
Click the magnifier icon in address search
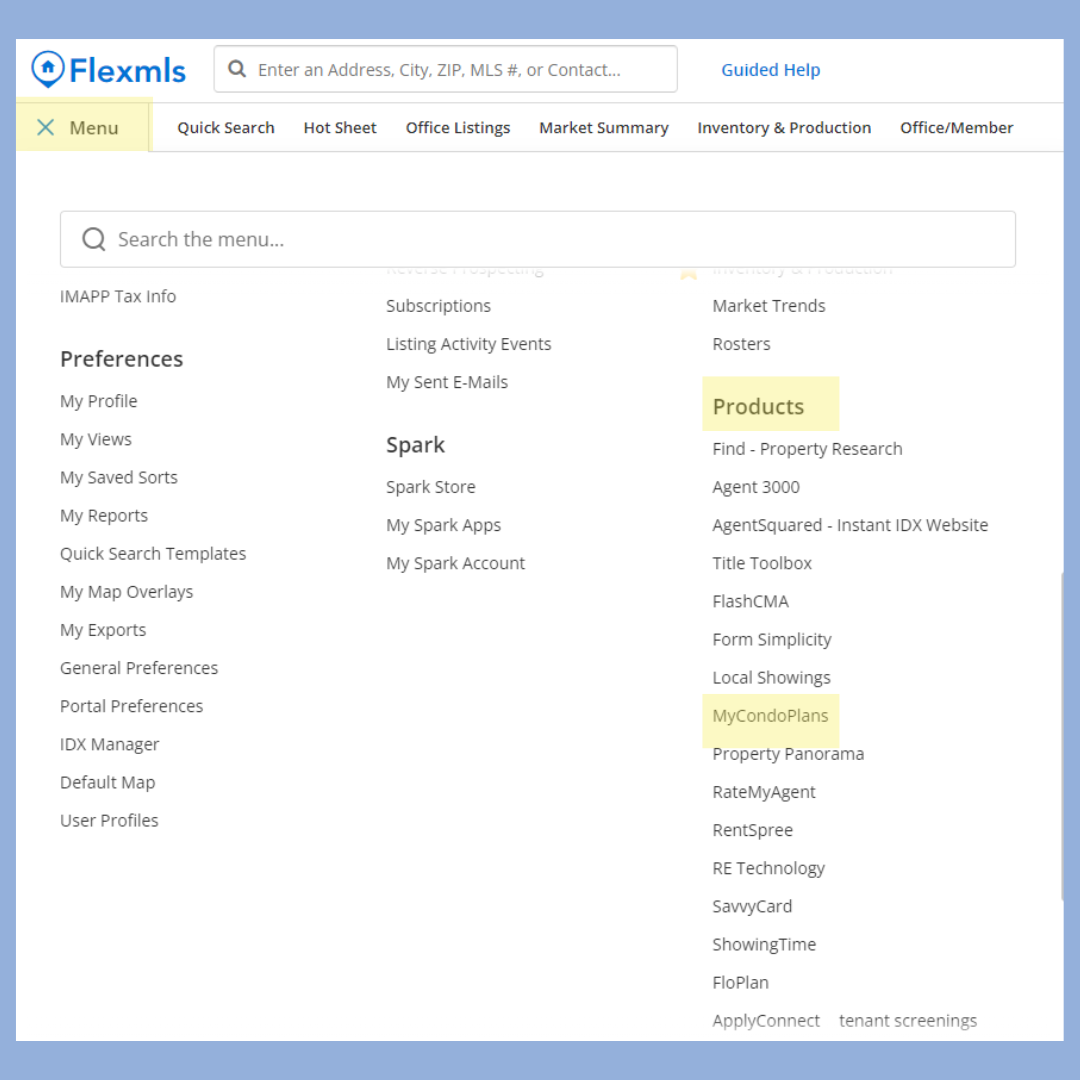pos(237,69)
